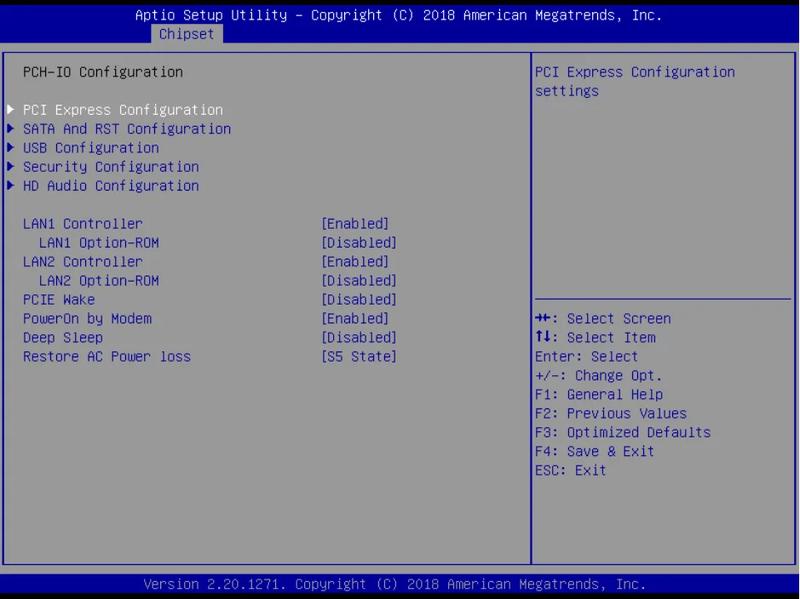Screen dimensions: 800x599
Task: Open the PCI Express Configuration submenu
Action: click(122, 110)
